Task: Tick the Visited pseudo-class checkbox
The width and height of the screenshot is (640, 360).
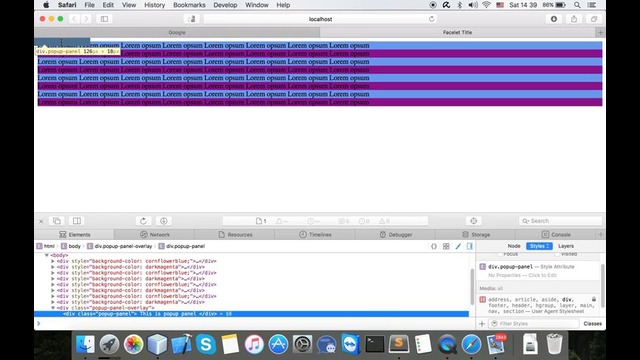Action: (x=558, y=254)
